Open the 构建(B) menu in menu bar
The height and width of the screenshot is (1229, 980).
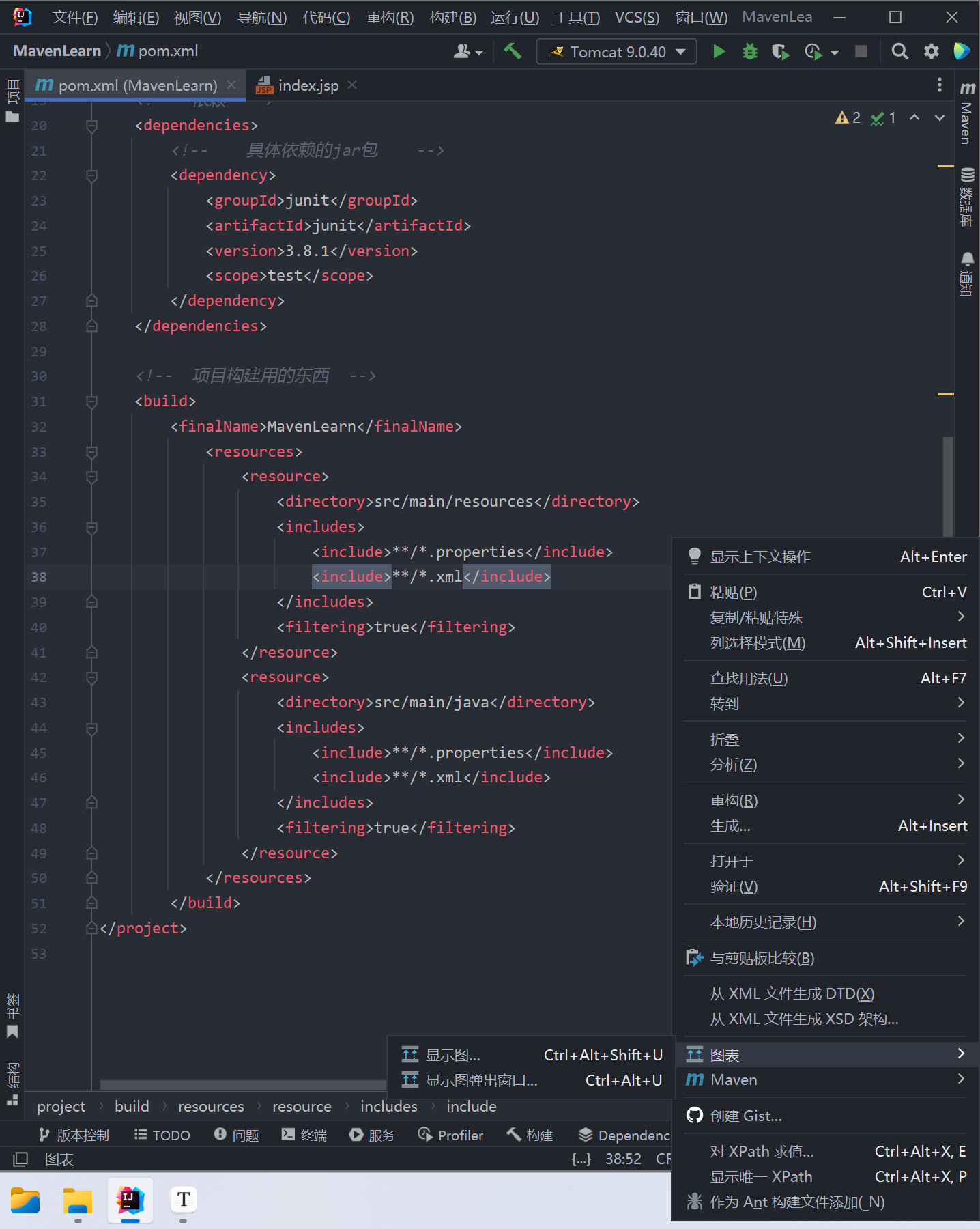coord(452,17)
